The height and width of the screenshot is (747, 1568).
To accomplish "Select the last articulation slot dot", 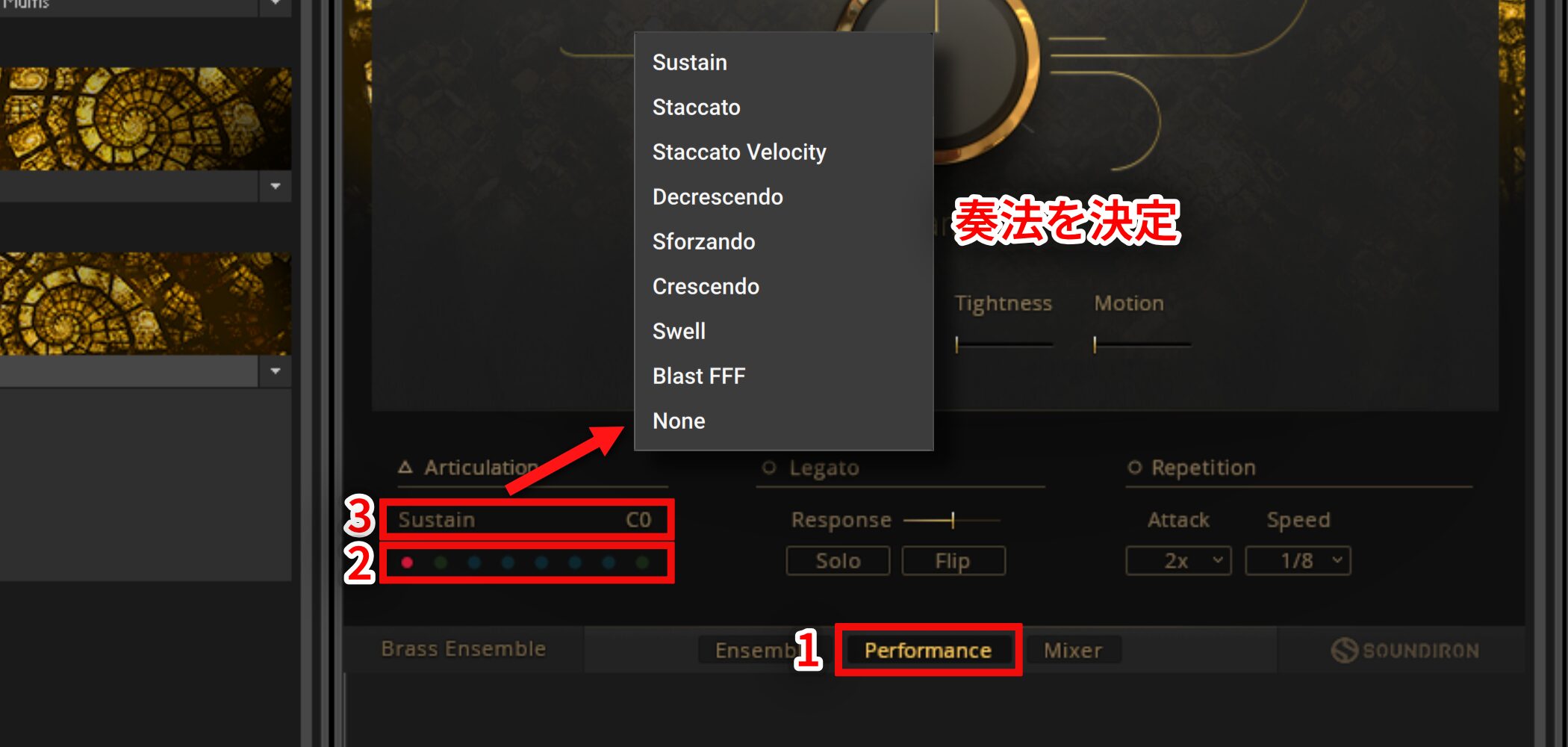I will pos(642,562).
